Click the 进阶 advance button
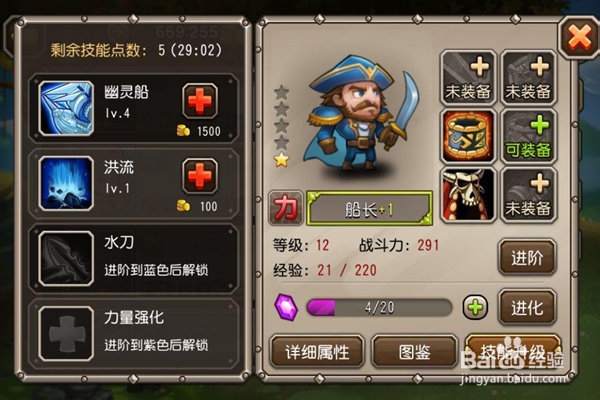 pyautogui.click(x=527, y=258)
